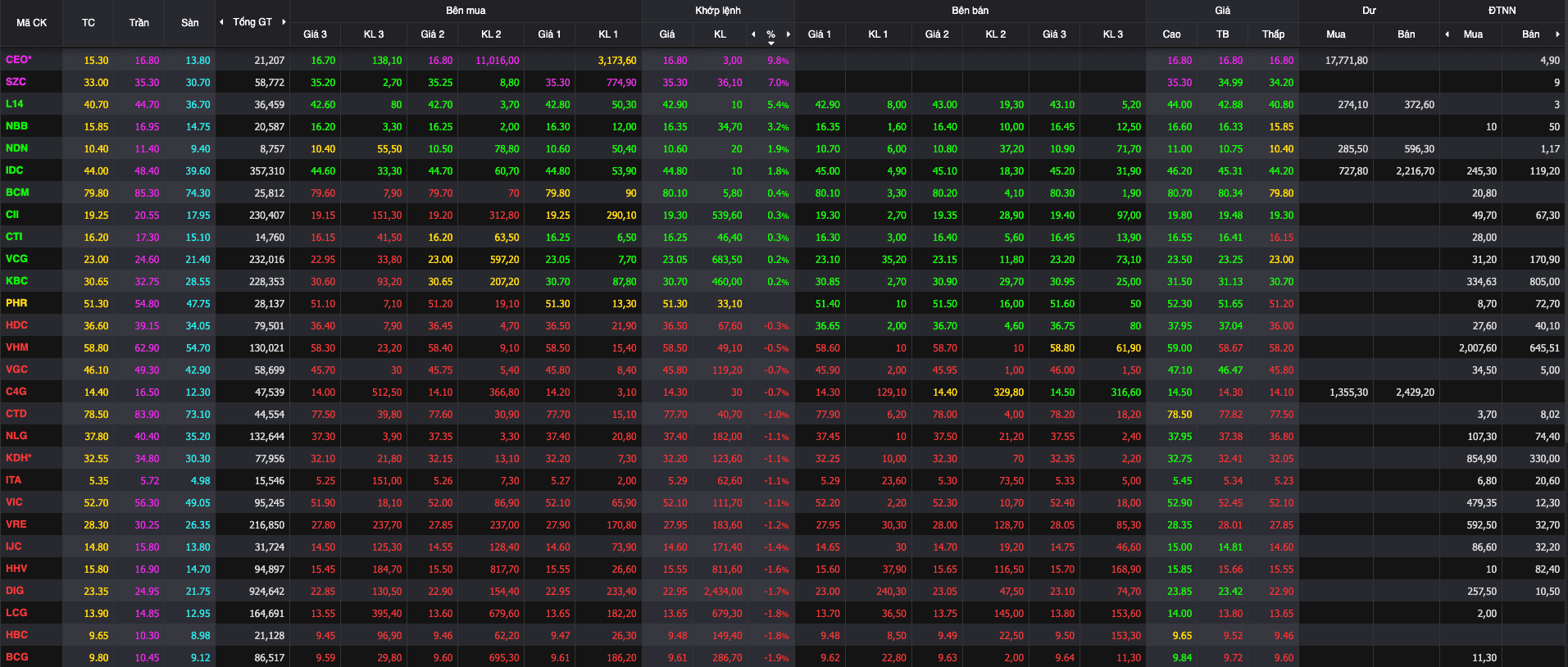Open stock symbol DIG

click(15, 591)
